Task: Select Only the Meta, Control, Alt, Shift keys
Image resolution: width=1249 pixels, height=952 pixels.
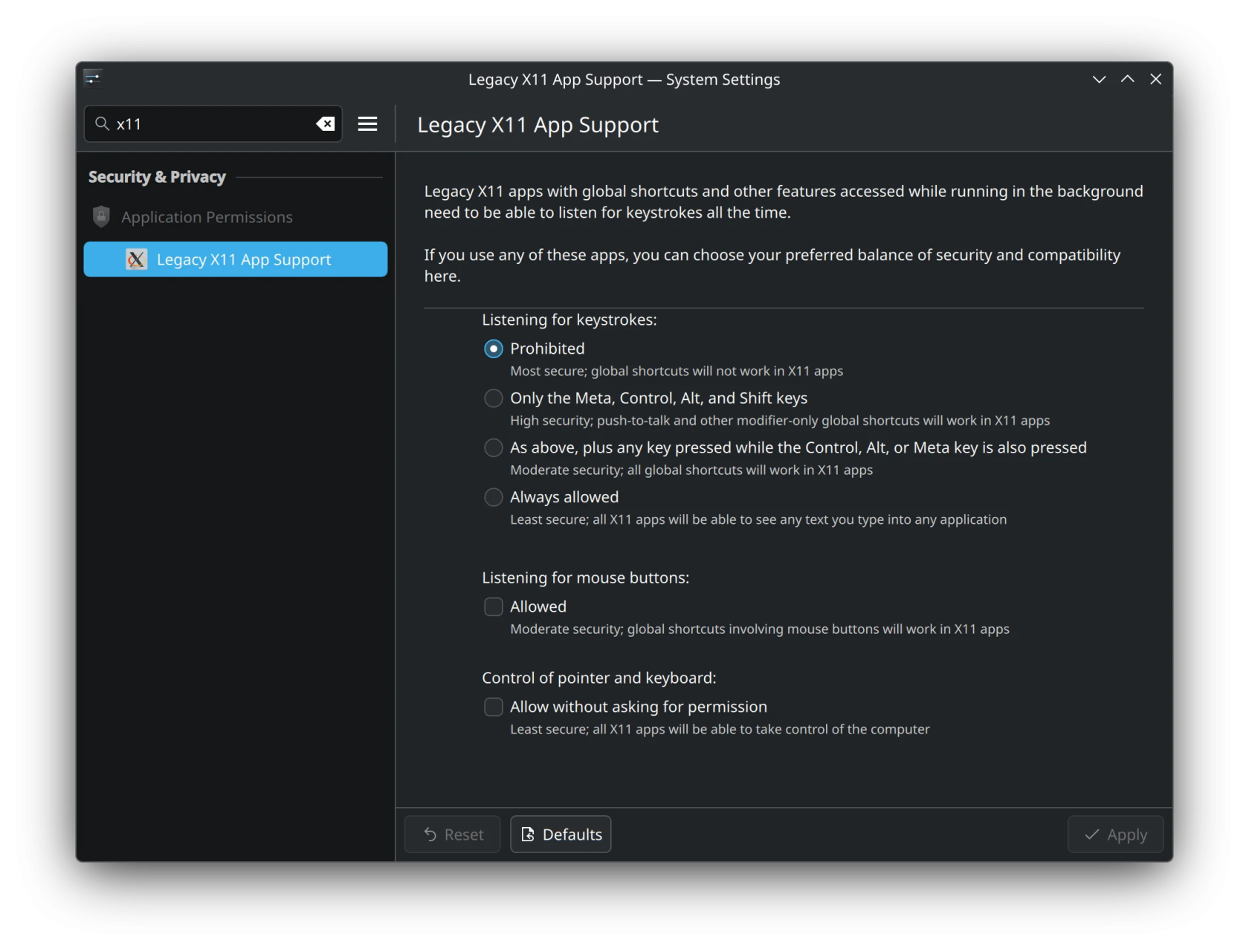Action: [493, 398]
